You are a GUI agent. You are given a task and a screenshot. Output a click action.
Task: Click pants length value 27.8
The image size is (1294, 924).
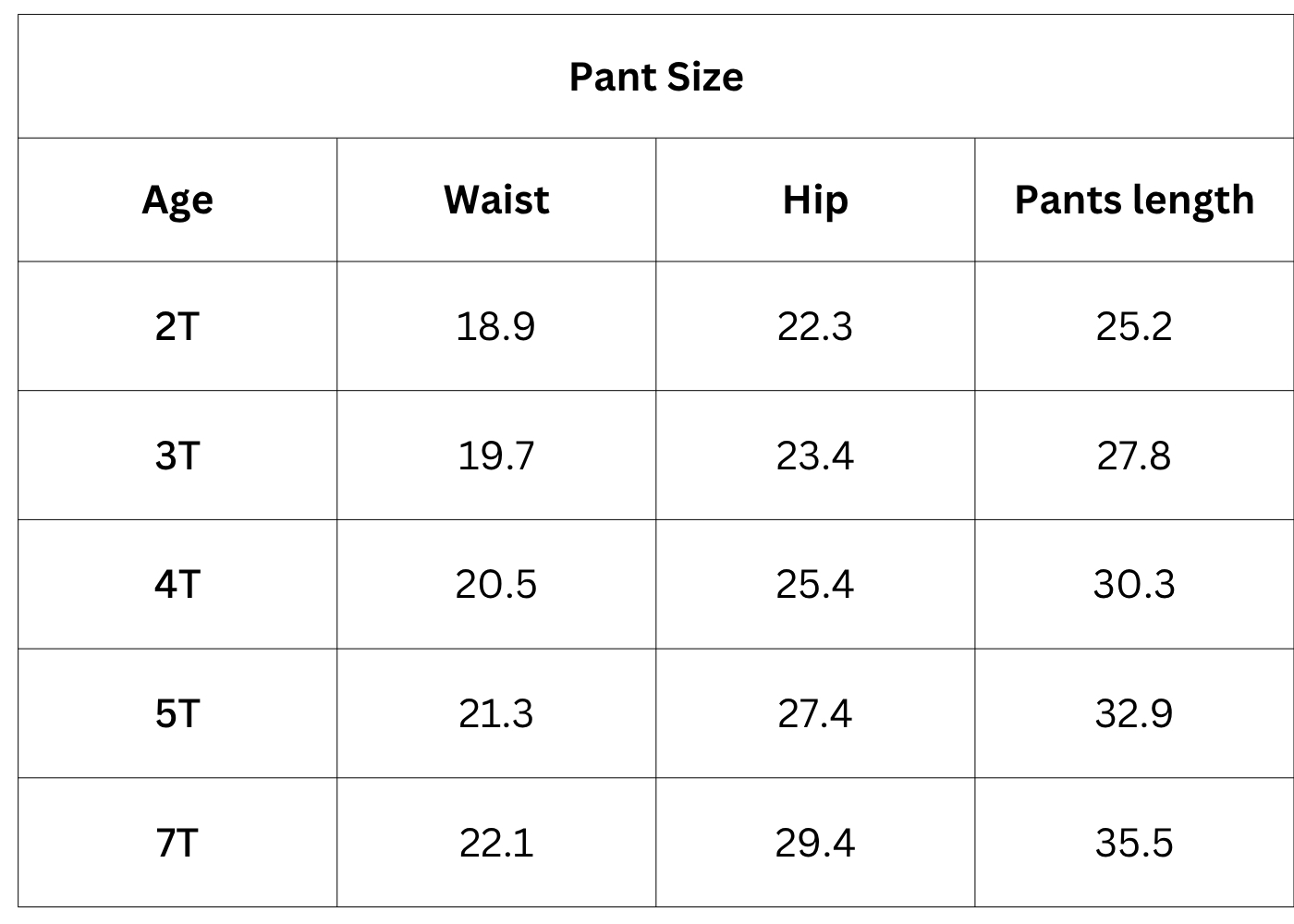point(1134,456)
